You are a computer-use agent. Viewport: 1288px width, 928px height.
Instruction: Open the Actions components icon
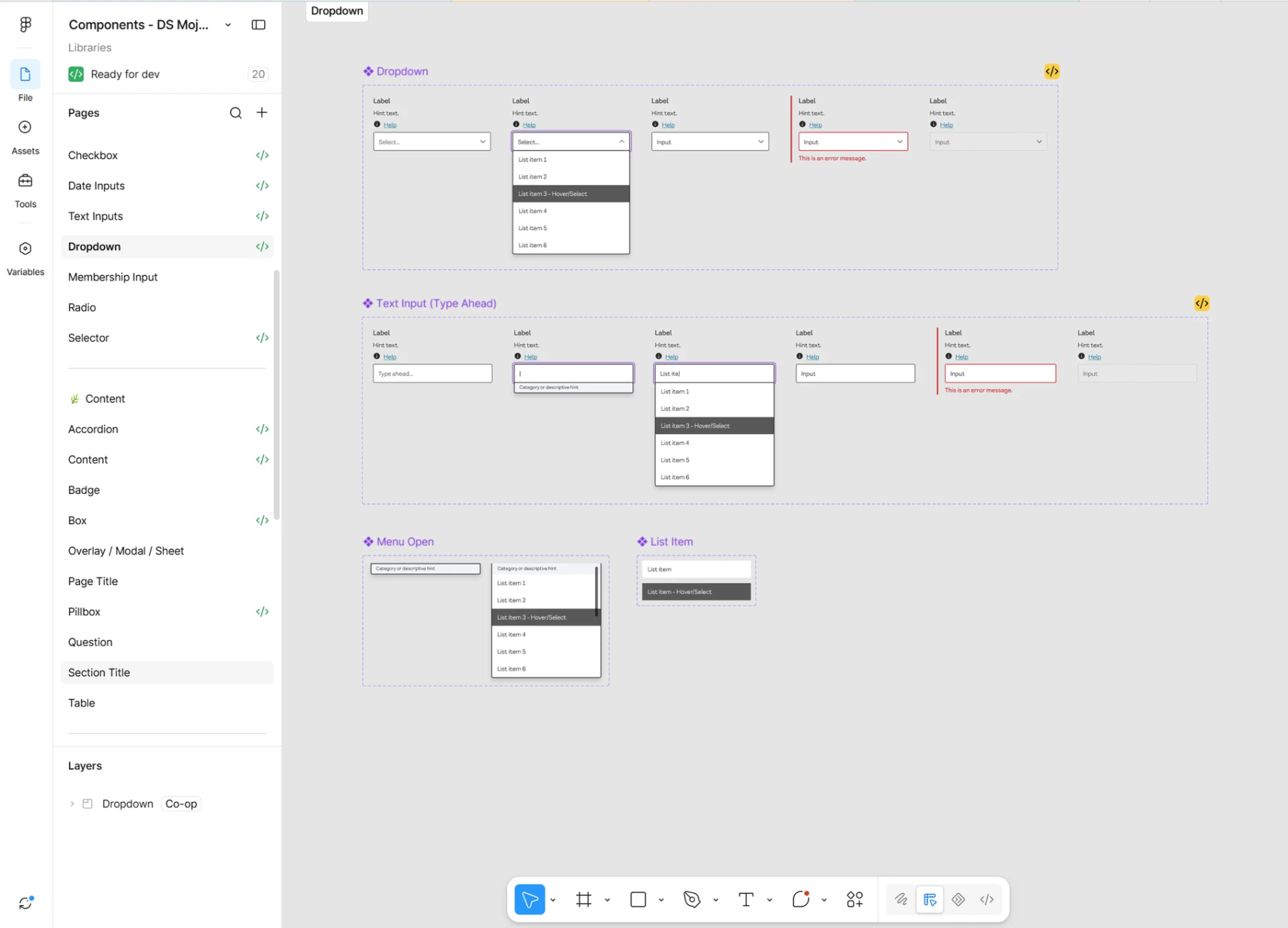point(855,899)
